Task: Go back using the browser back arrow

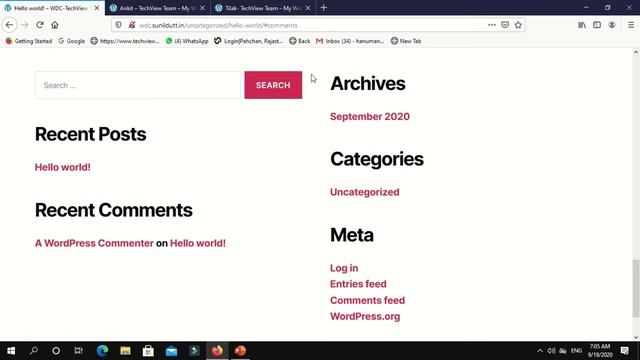Action: click(x=9, y=25)
